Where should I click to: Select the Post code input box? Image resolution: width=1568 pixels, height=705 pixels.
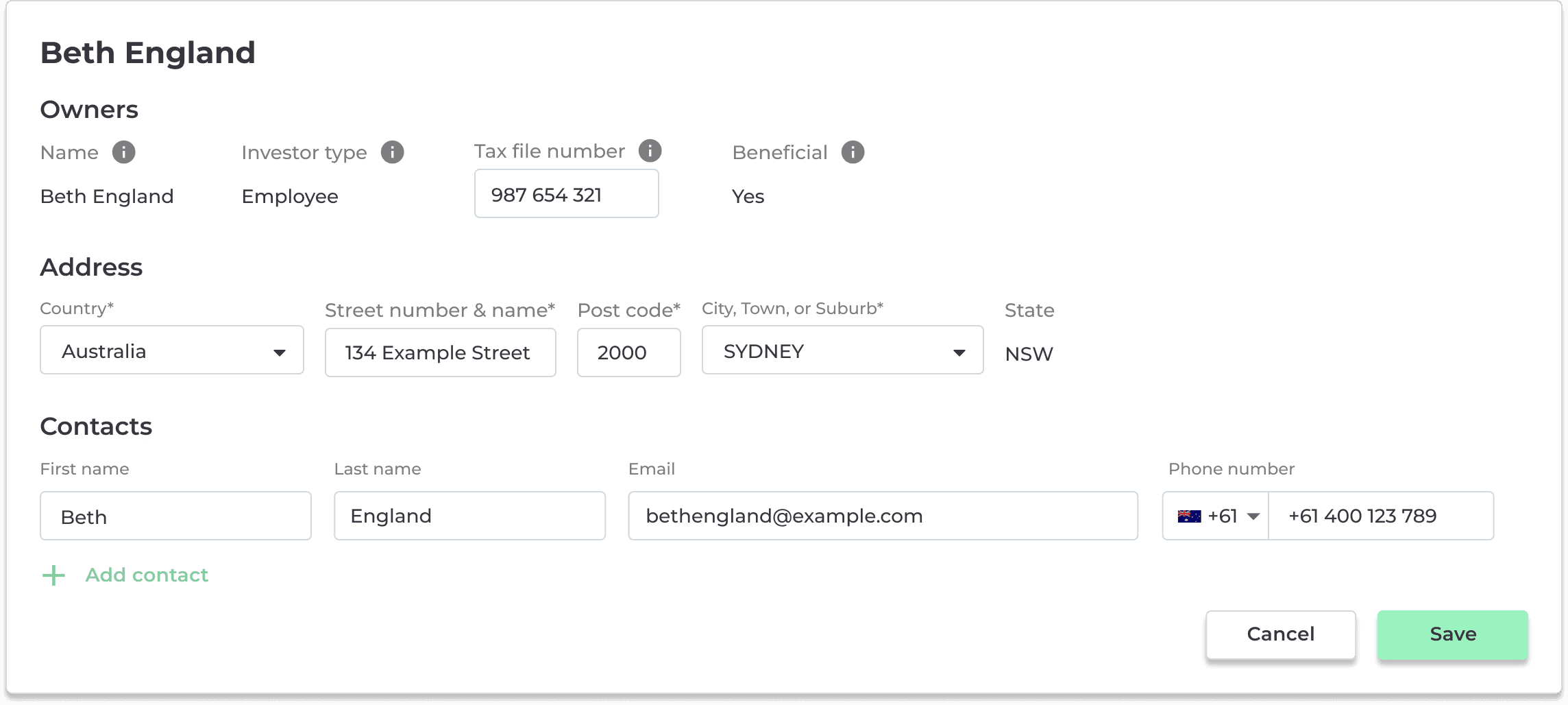point(629,352)
